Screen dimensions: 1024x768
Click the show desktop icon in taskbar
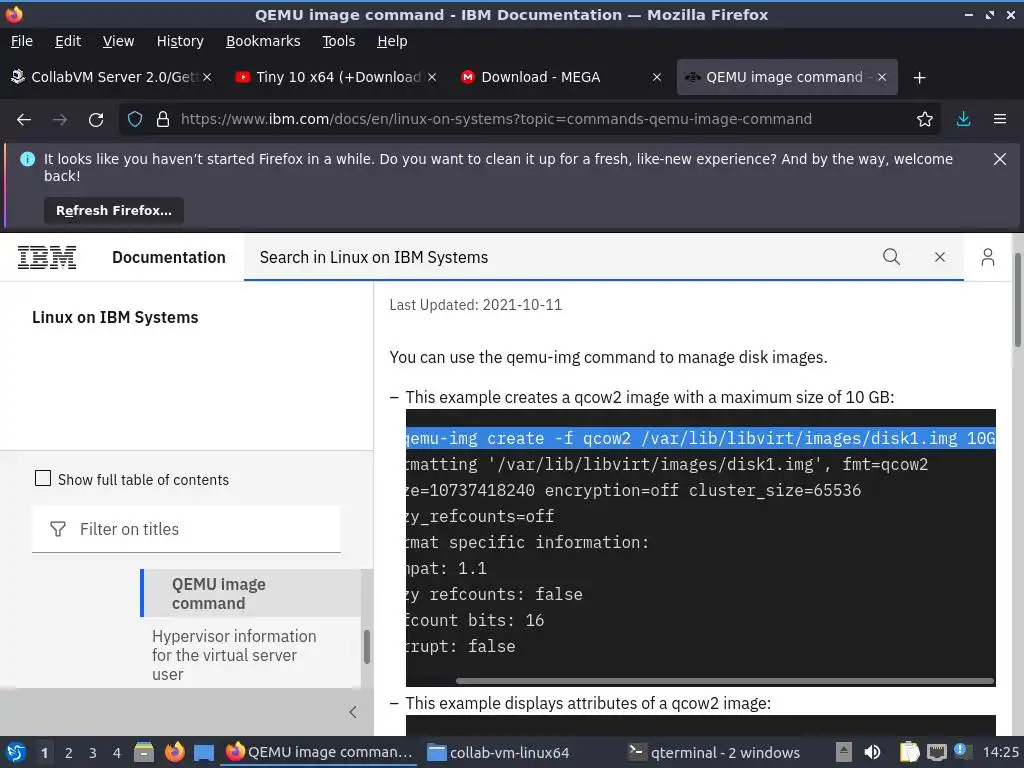204,752
